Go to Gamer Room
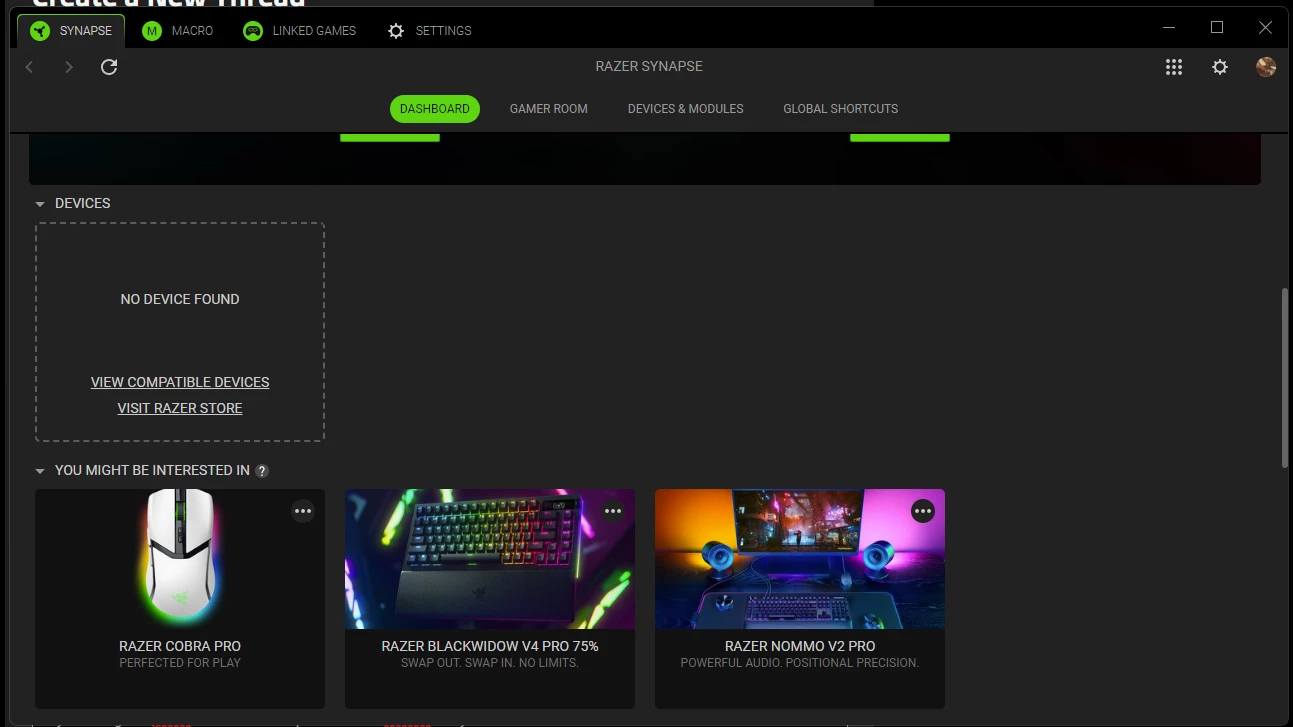The image size is (1293, 727). pyautogui.click(x=549, y=109)
